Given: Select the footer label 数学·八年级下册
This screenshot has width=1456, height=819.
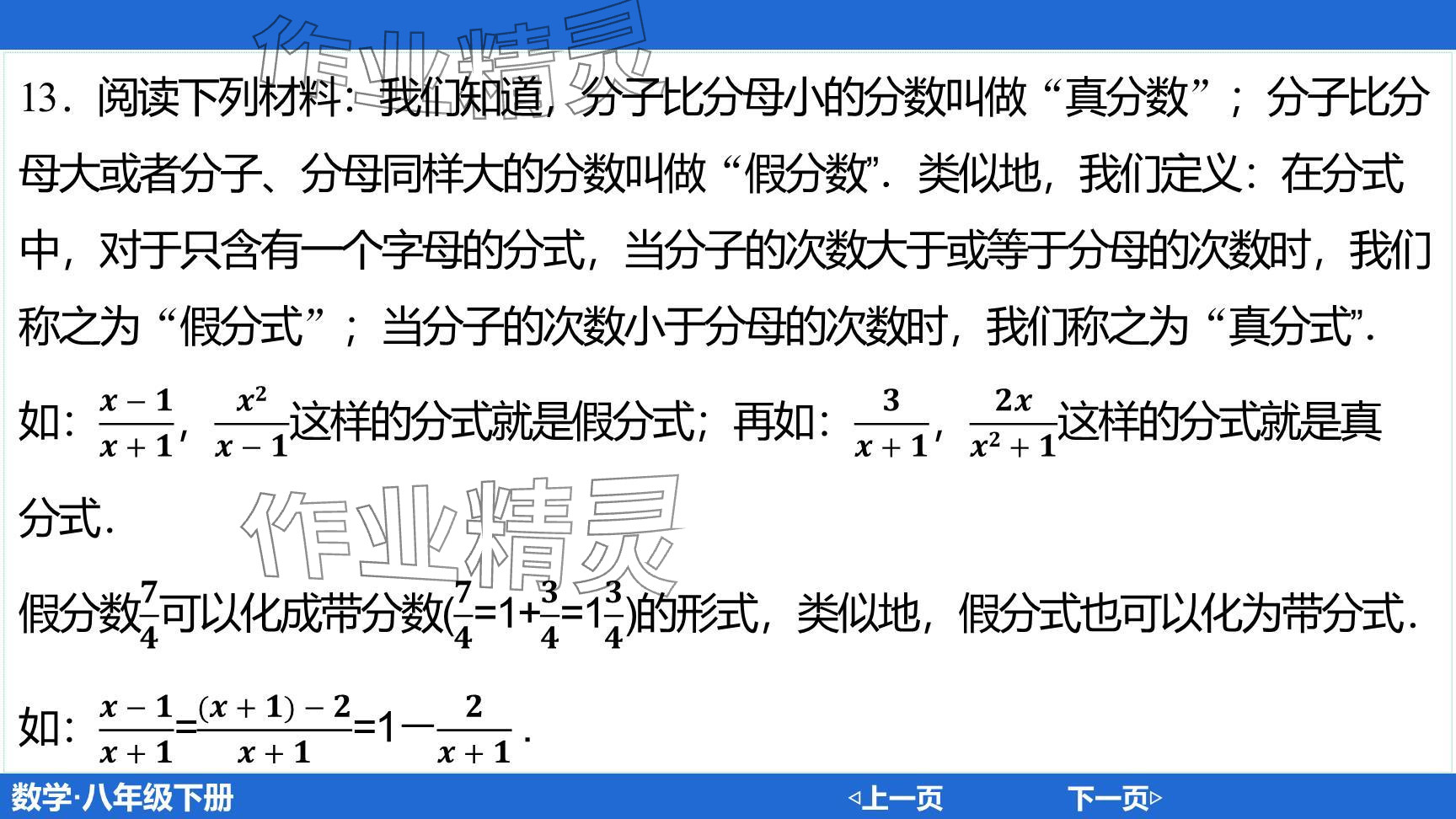Looking at the screenshot, I should 122,797.
